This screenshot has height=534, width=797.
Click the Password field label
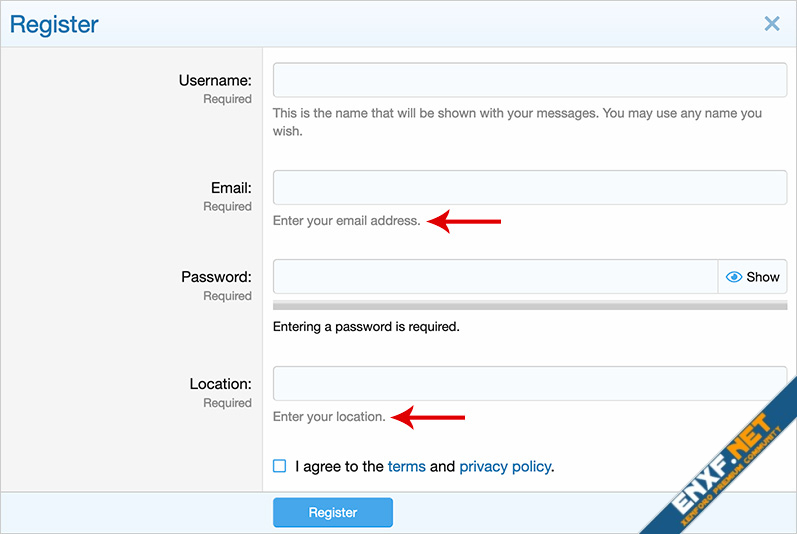216,277
